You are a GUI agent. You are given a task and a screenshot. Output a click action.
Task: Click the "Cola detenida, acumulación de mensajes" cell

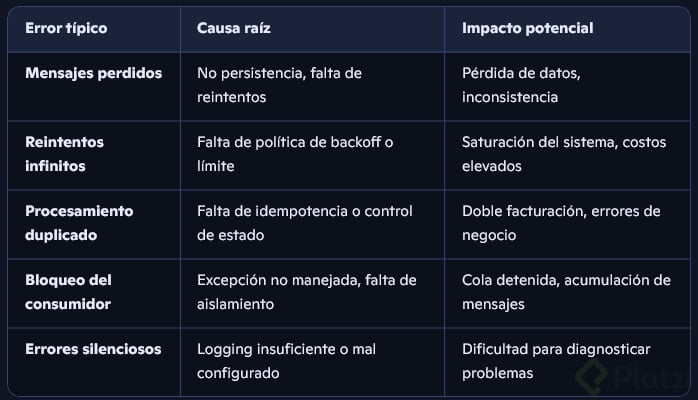(566, 292)
